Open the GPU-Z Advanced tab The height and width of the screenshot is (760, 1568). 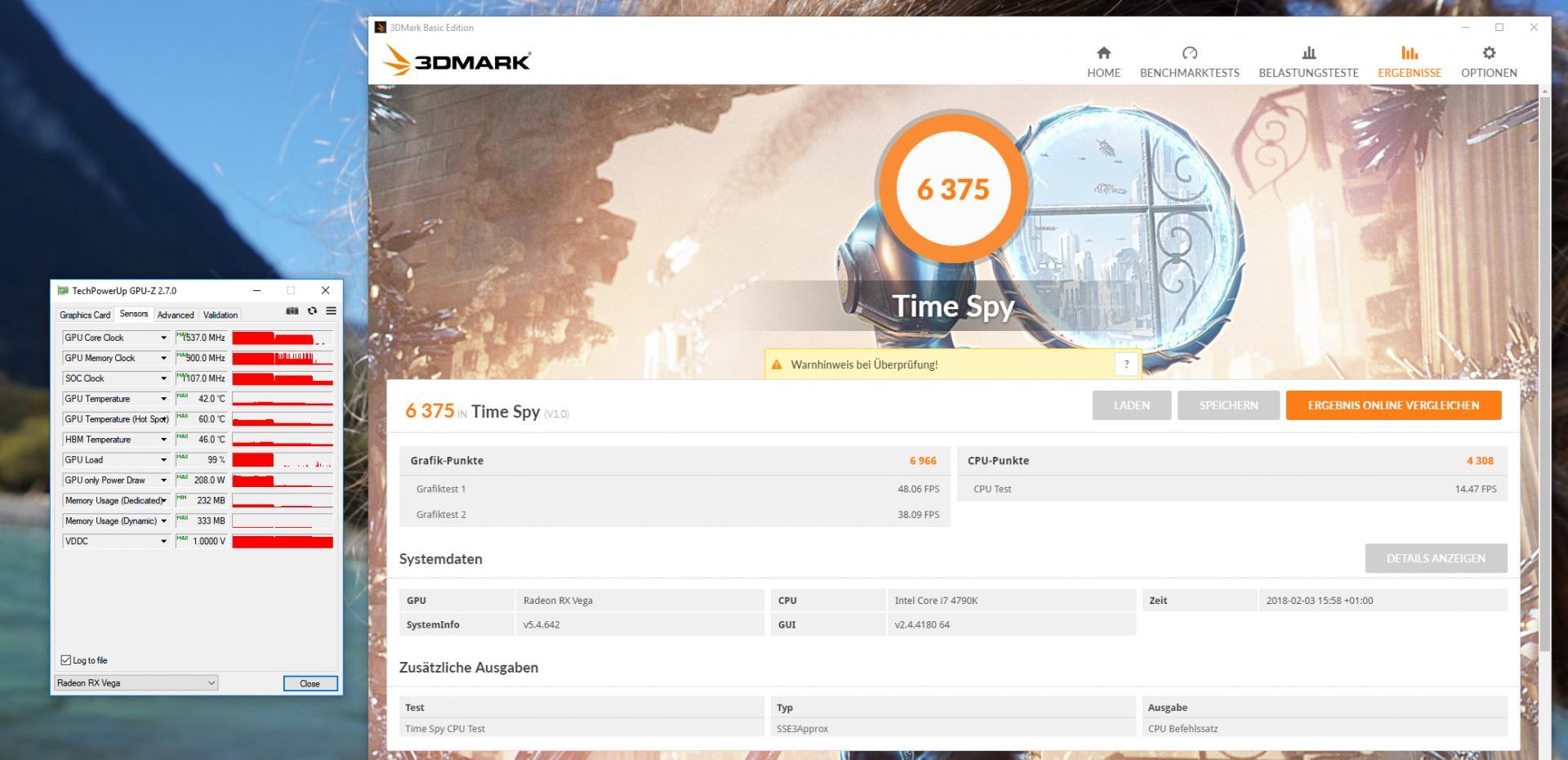176,315
